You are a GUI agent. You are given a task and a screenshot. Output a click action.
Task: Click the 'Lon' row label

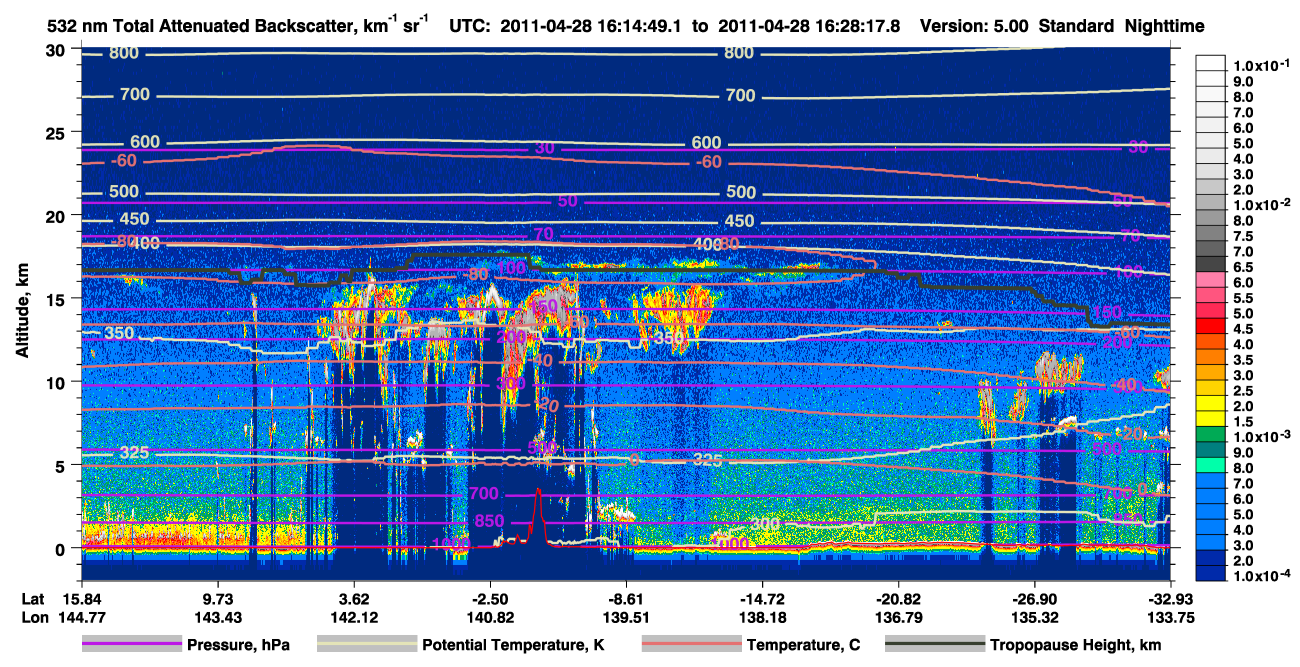33,617
